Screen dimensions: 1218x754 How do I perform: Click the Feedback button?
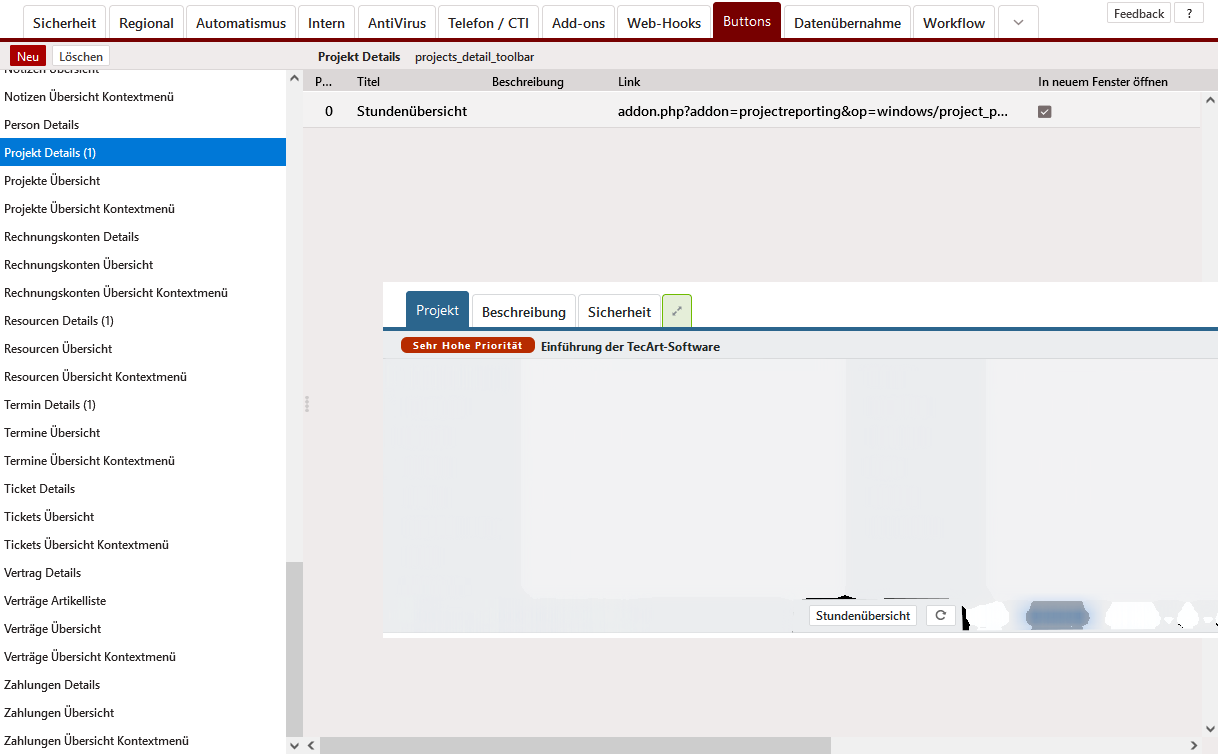1139,13
